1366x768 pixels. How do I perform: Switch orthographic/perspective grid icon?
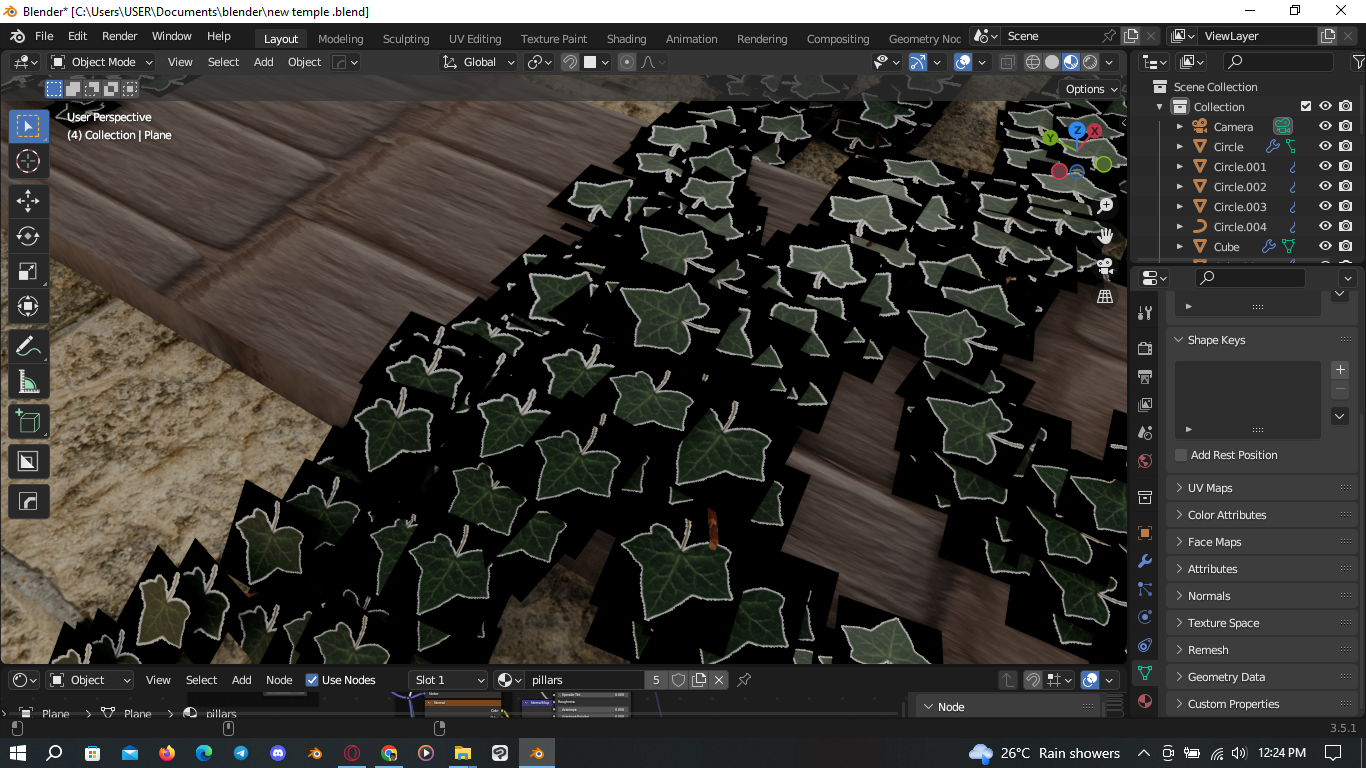pyautogui.click(x=1105, y=297)
